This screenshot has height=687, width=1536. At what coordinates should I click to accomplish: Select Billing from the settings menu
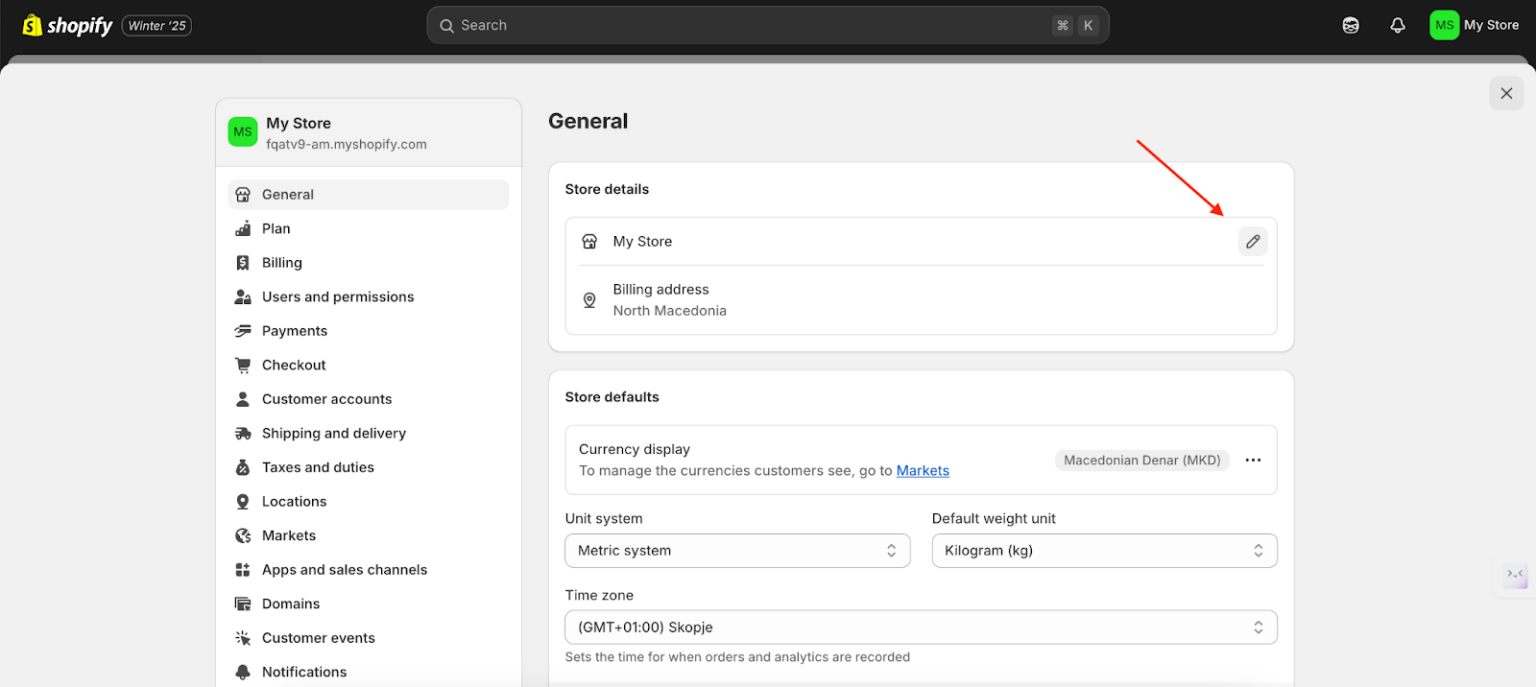point(282,262)
